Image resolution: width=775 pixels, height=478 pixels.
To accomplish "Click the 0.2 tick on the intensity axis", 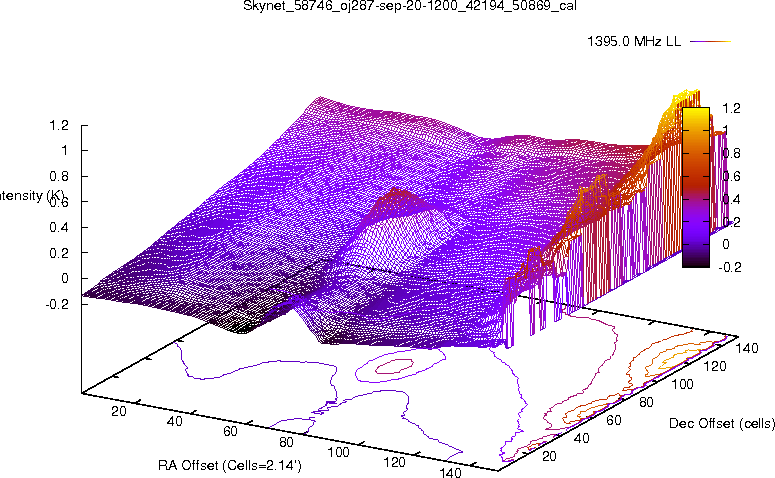I will (59, 253).
